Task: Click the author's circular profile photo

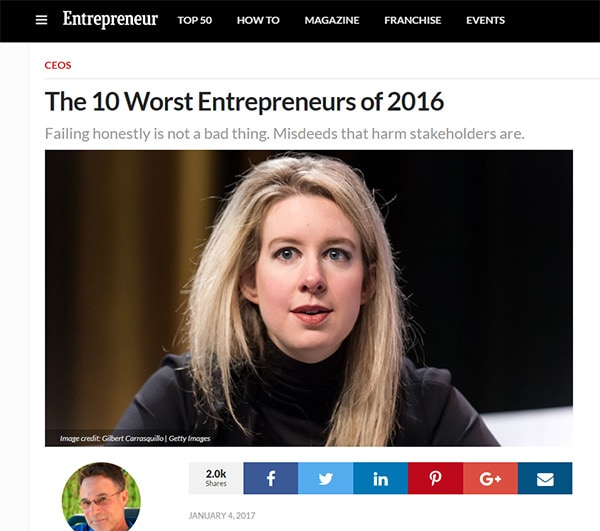Action: (x=101, y=497)
